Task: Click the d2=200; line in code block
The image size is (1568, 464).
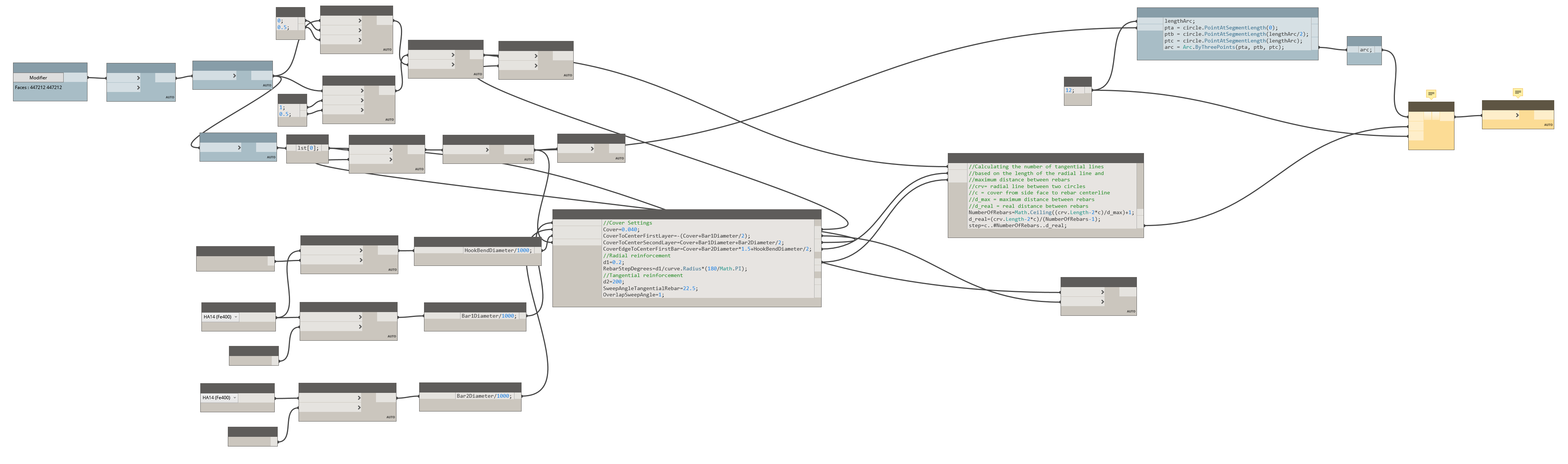Action: (x=614, y=282)
